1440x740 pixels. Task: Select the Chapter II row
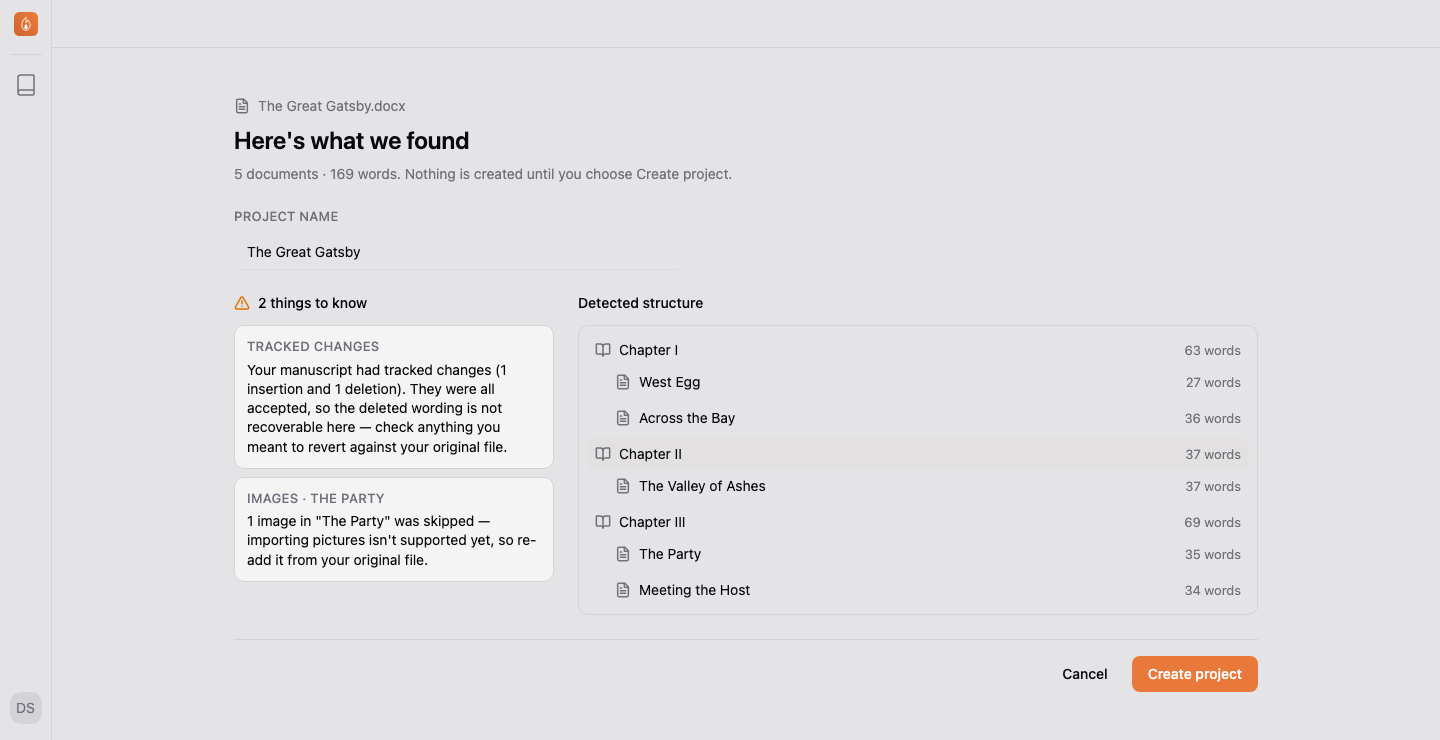[918, 454]
